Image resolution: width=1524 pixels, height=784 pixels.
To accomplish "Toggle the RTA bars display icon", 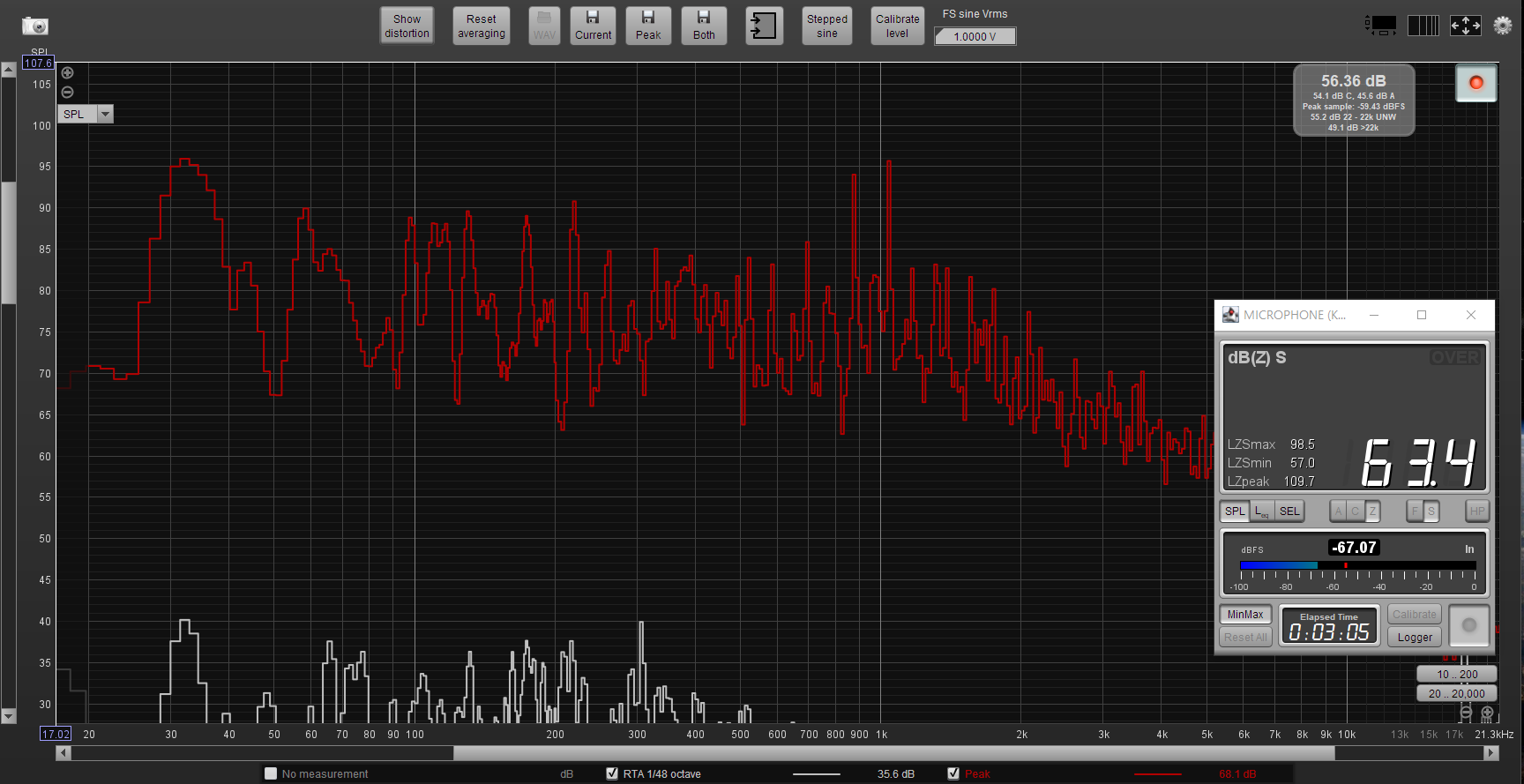I will point(1423,26).
